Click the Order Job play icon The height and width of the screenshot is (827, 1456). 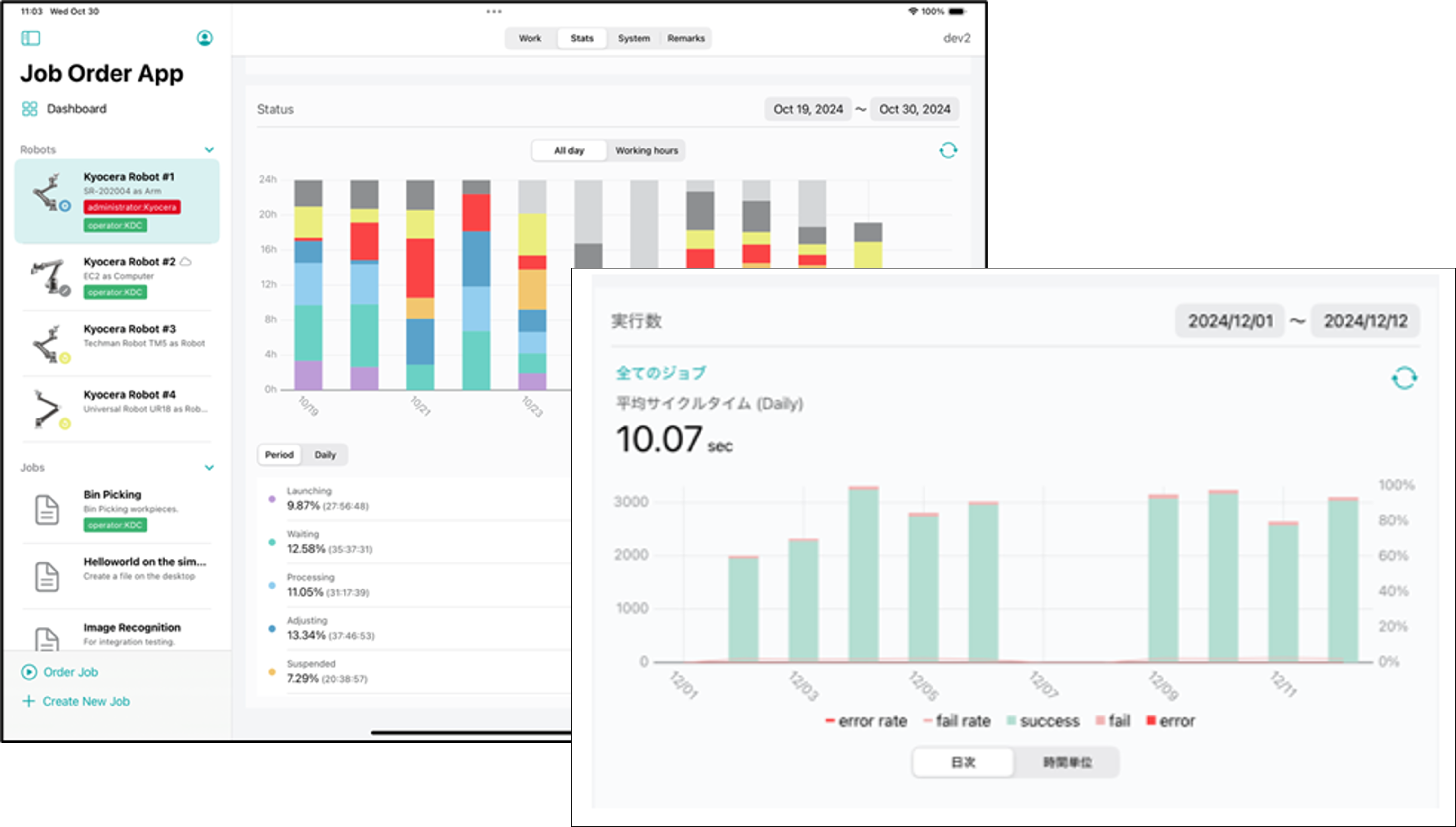click(x=29, y=672)
